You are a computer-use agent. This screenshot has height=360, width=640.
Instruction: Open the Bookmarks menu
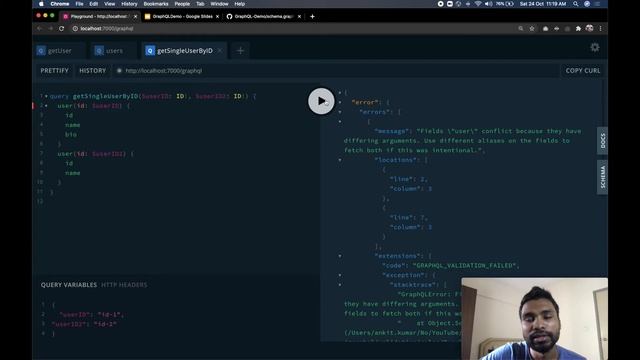[x=156, y=4]
